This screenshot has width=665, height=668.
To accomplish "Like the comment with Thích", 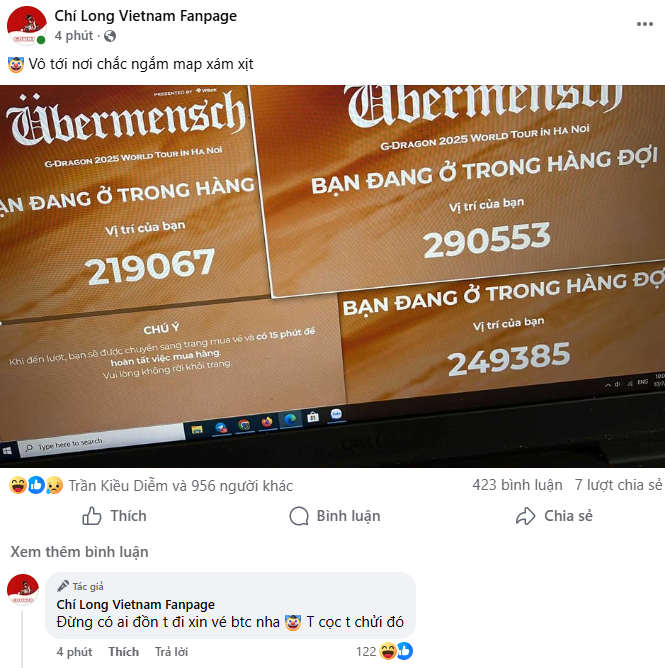I will (124, 652).
